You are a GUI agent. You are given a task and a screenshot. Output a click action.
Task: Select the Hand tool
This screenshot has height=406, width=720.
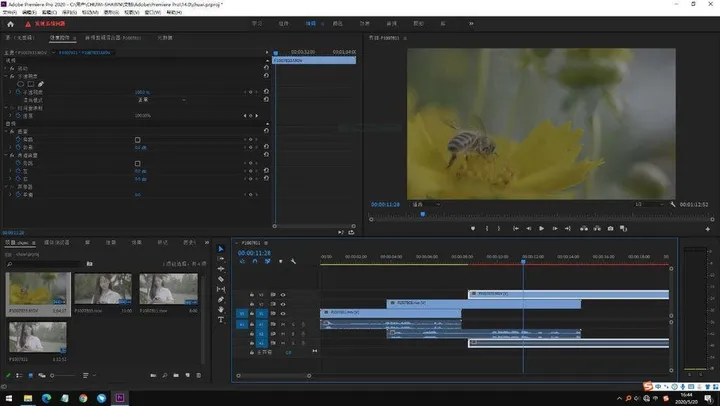pyautogui.click(x=222, y=309)
